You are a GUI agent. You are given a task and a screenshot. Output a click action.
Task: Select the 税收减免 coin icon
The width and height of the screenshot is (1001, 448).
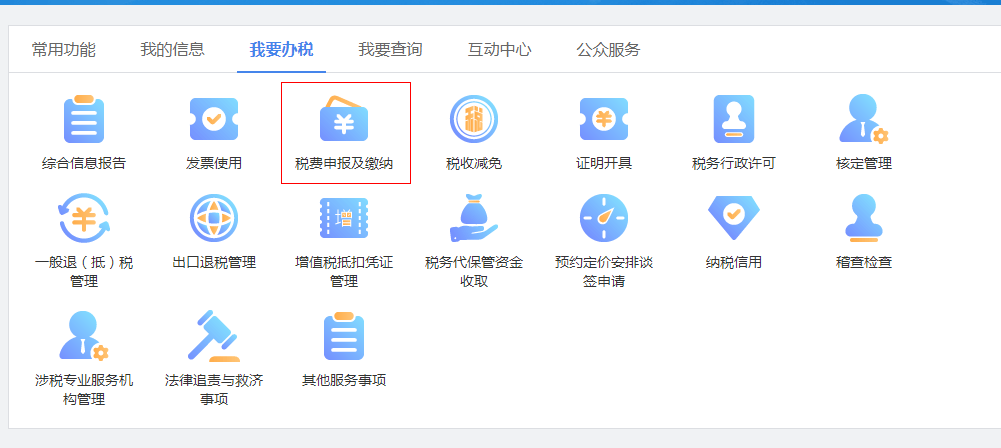click(x=474, y=119)
